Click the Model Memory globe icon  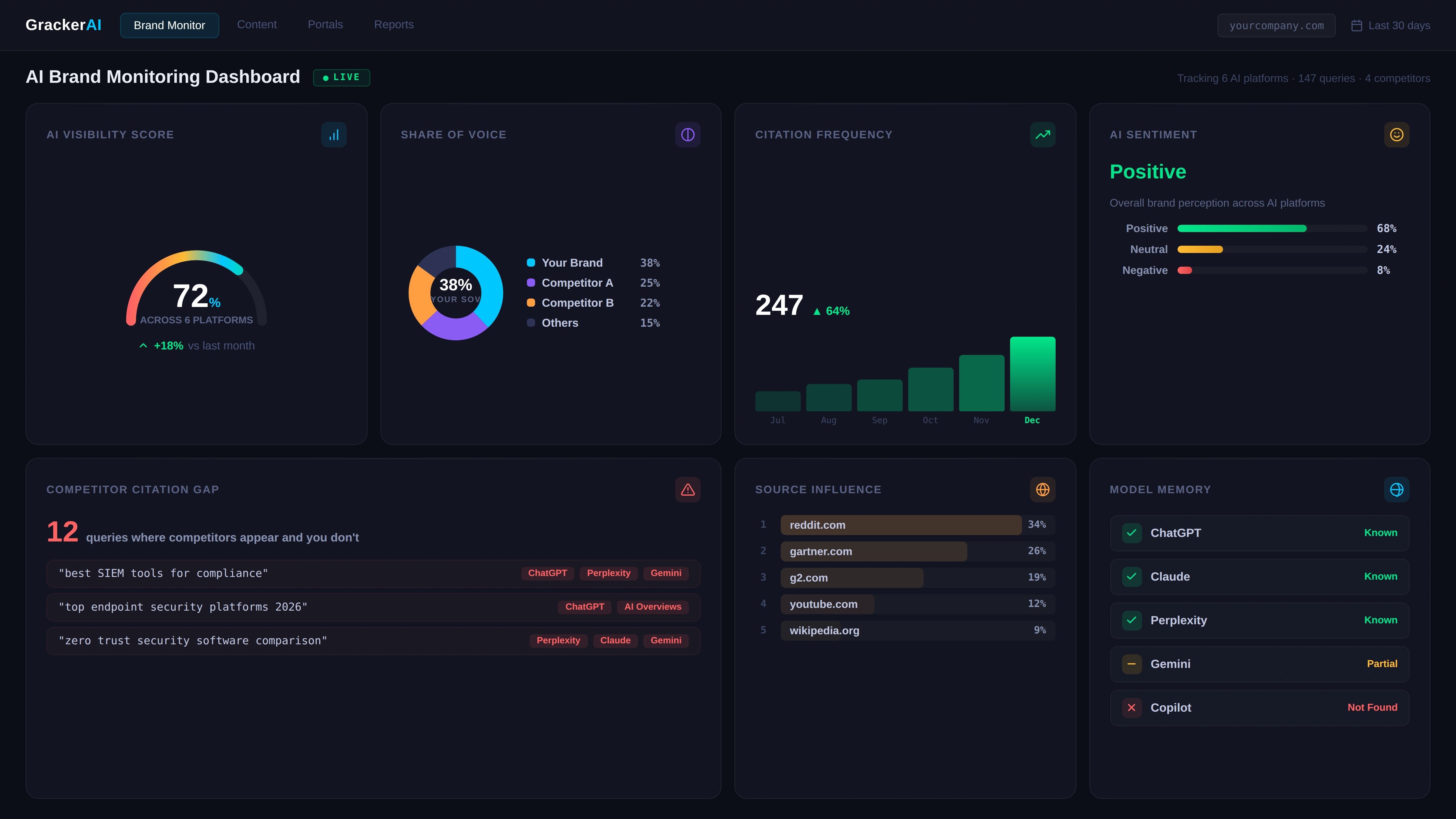point(1396,490)
